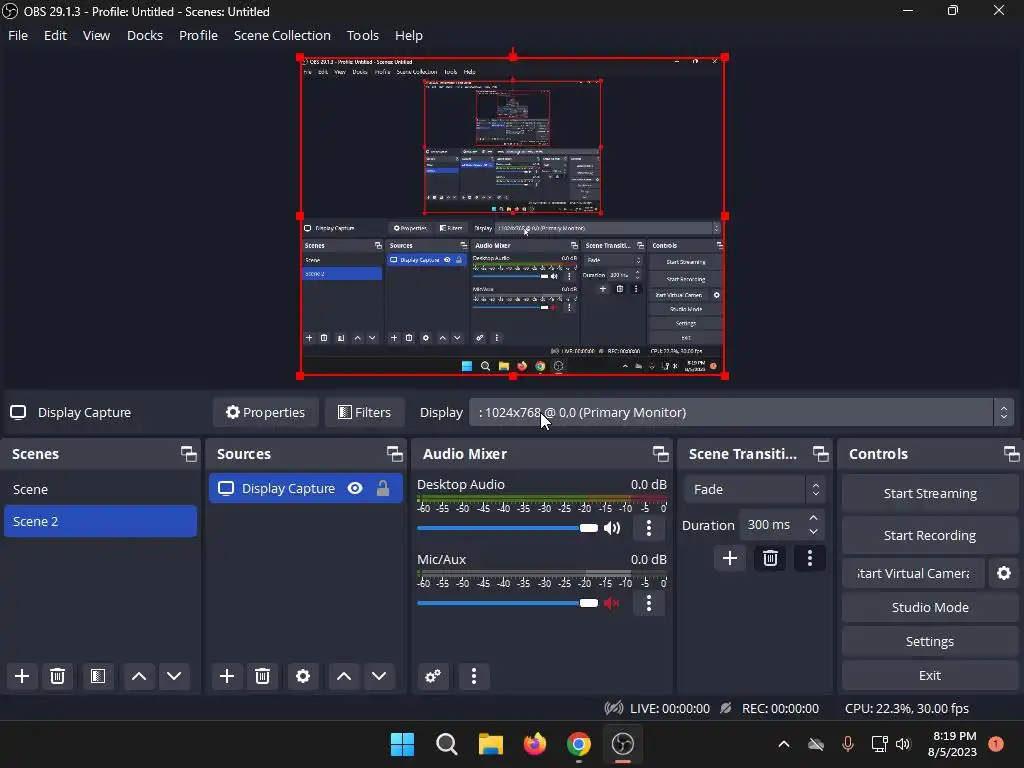The image size is (1024, 768).
Task: Open the Docks menu
Action: [144, 35]
